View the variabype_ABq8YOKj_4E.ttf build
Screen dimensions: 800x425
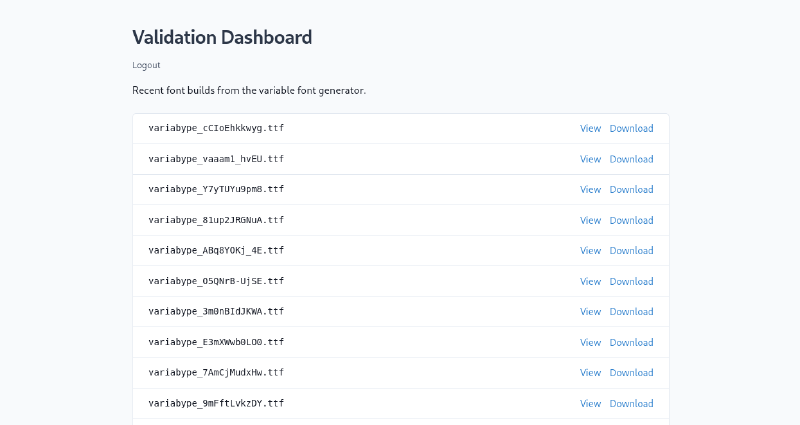(590, 251)
